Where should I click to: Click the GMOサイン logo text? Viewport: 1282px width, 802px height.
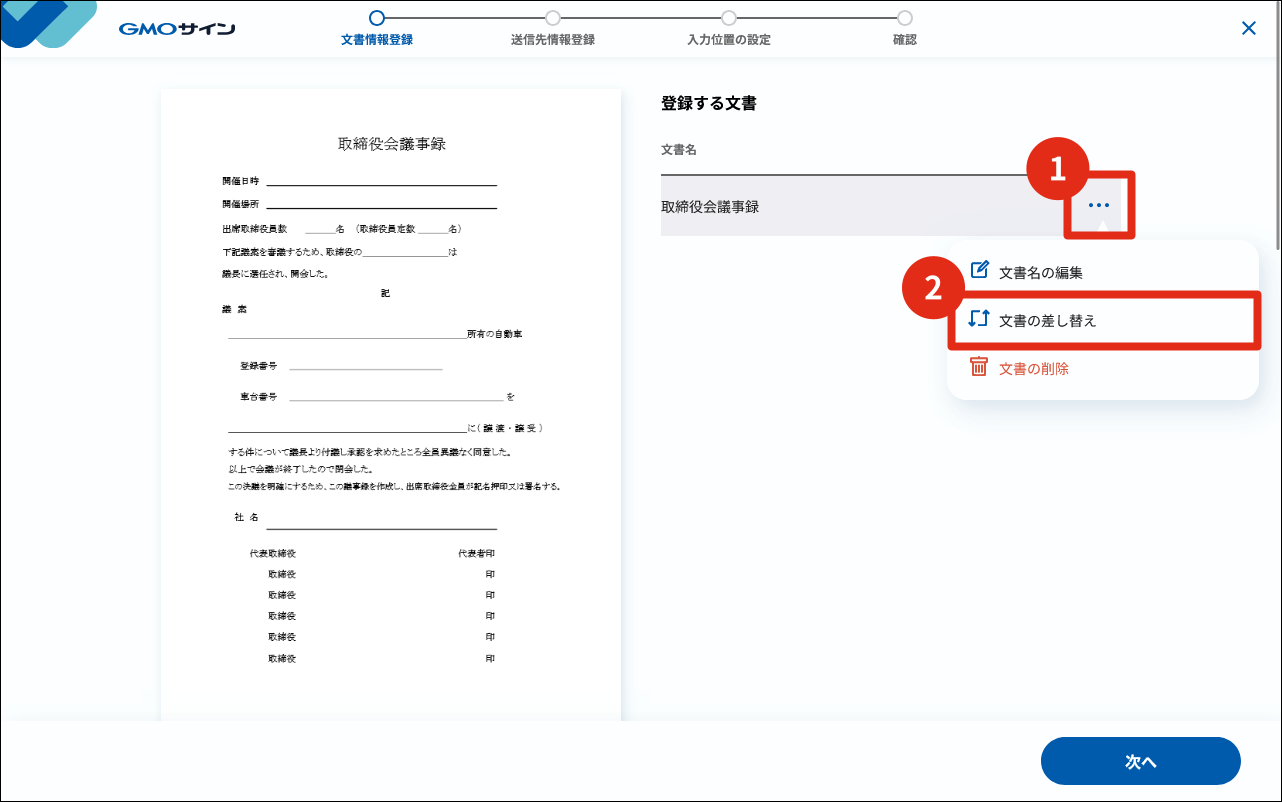pyautogui.click(x=177, y=29)
